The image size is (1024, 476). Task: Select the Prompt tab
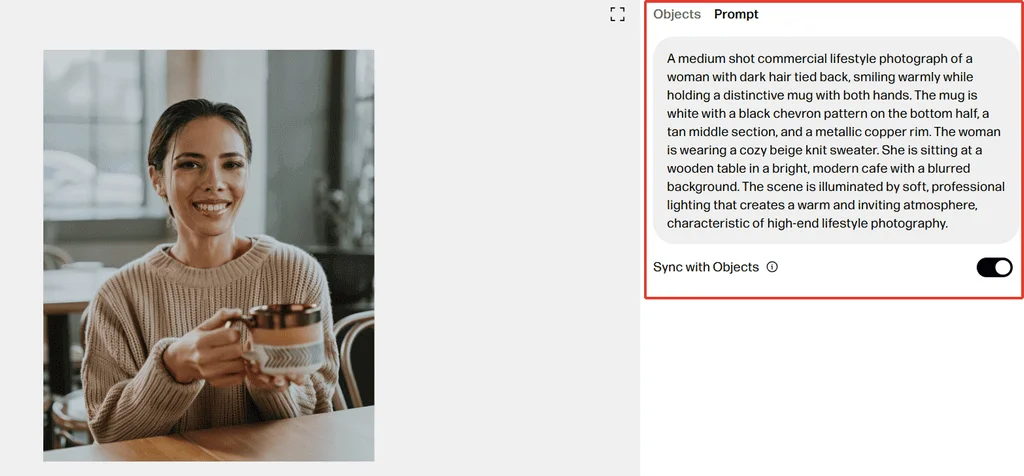(x=736, y=14)
